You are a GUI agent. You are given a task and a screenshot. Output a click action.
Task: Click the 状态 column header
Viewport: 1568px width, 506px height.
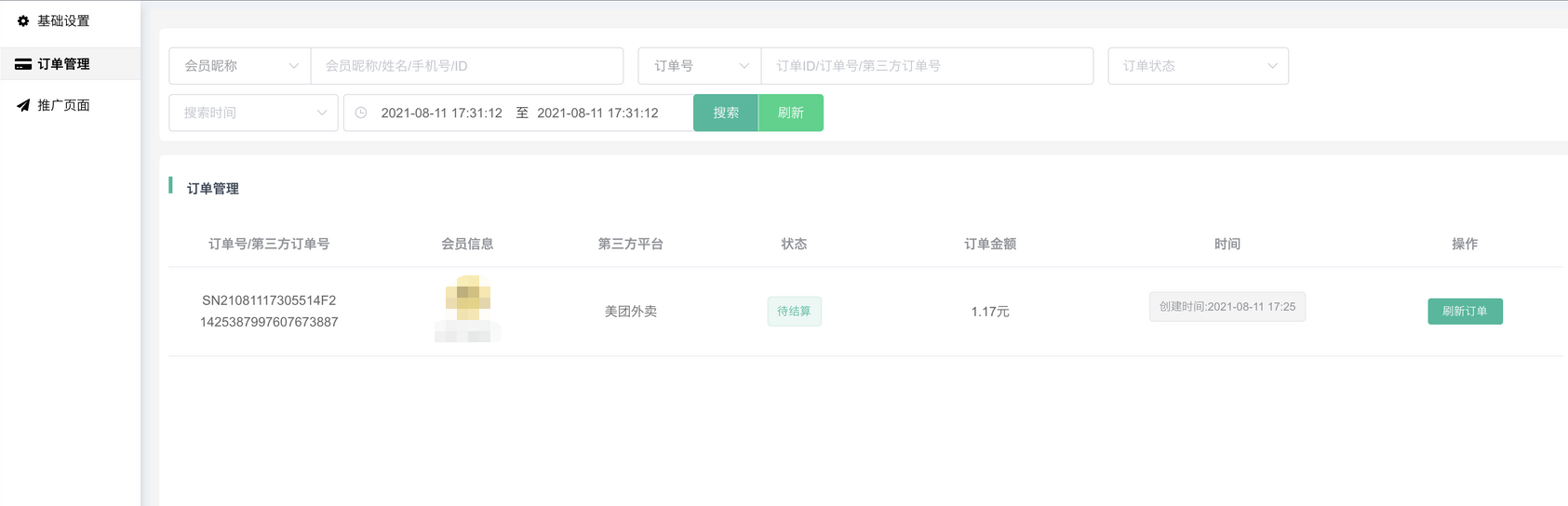click(794, 244)
